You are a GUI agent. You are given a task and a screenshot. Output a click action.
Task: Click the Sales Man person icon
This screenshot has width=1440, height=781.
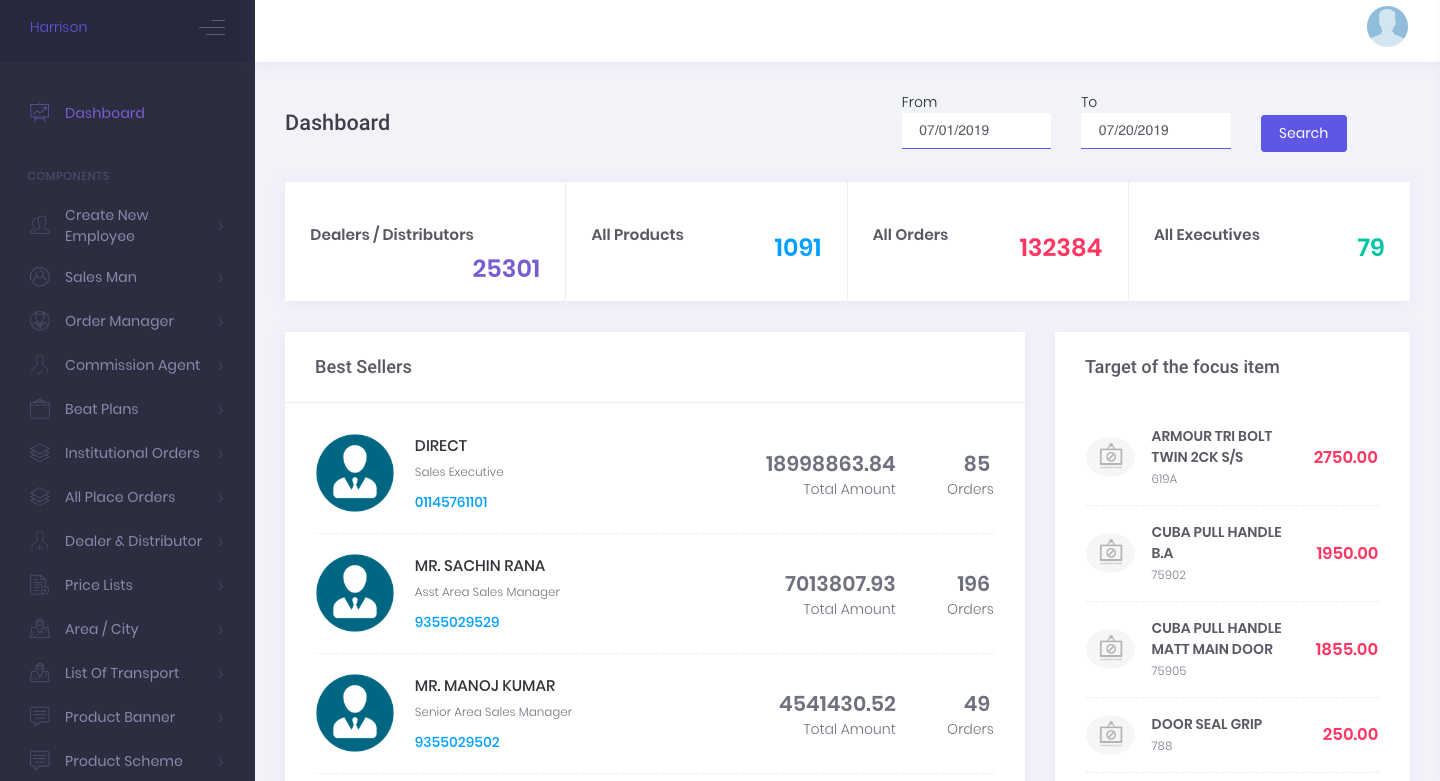[39, 277]
